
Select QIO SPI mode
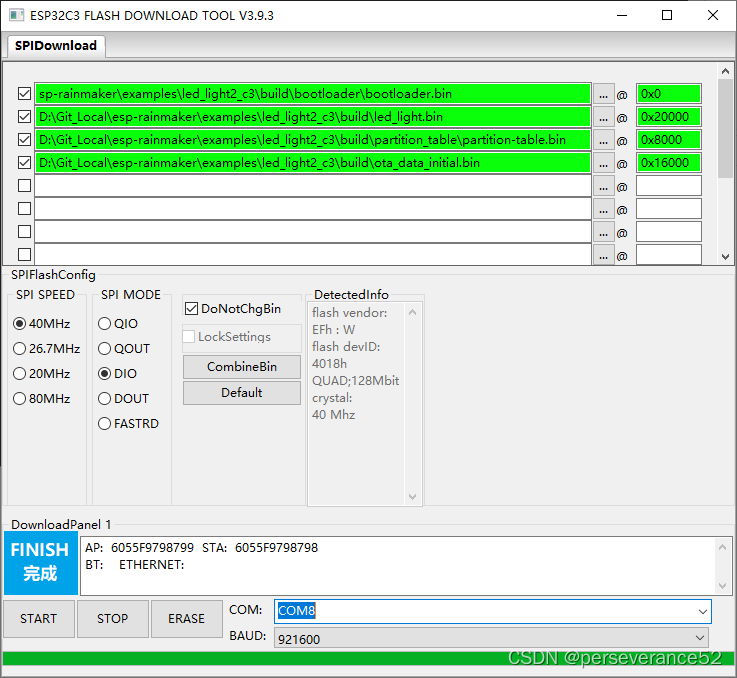pyautogui.click(x=118, y=323)
